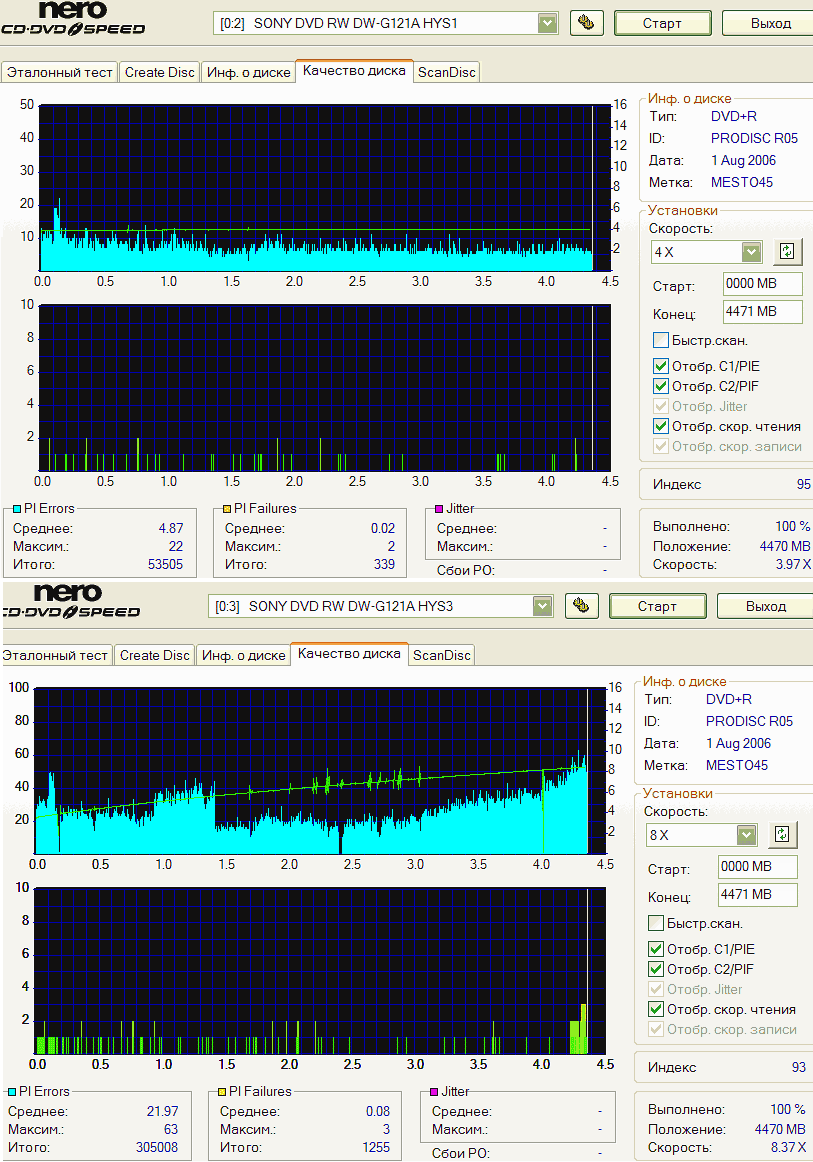Toggle Отобр. скор. чтения in top window

point(660,426)
